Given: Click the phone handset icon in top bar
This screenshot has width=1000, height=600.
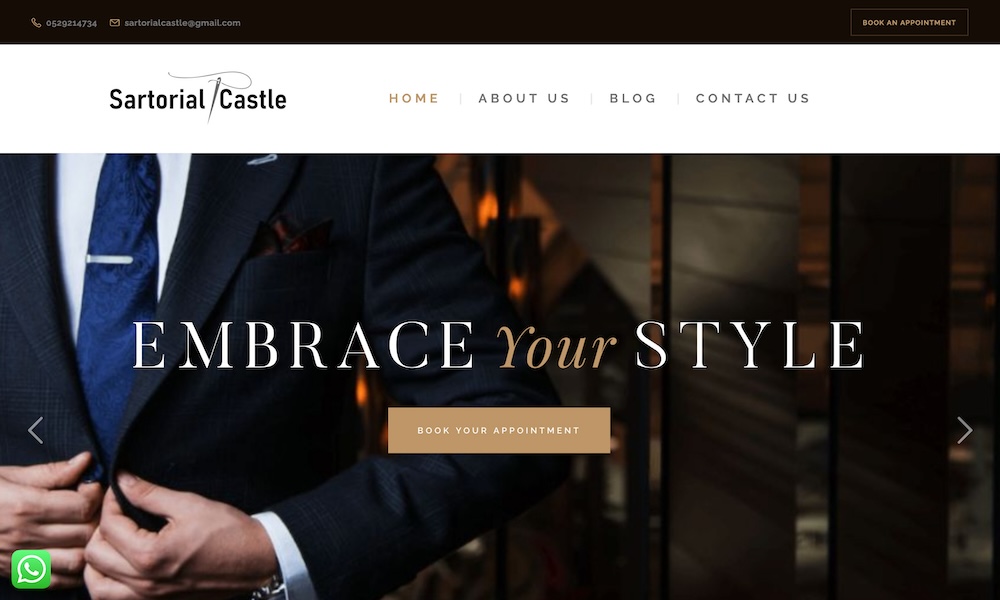Looking at the screenshot, I should (x=36, y=23).
